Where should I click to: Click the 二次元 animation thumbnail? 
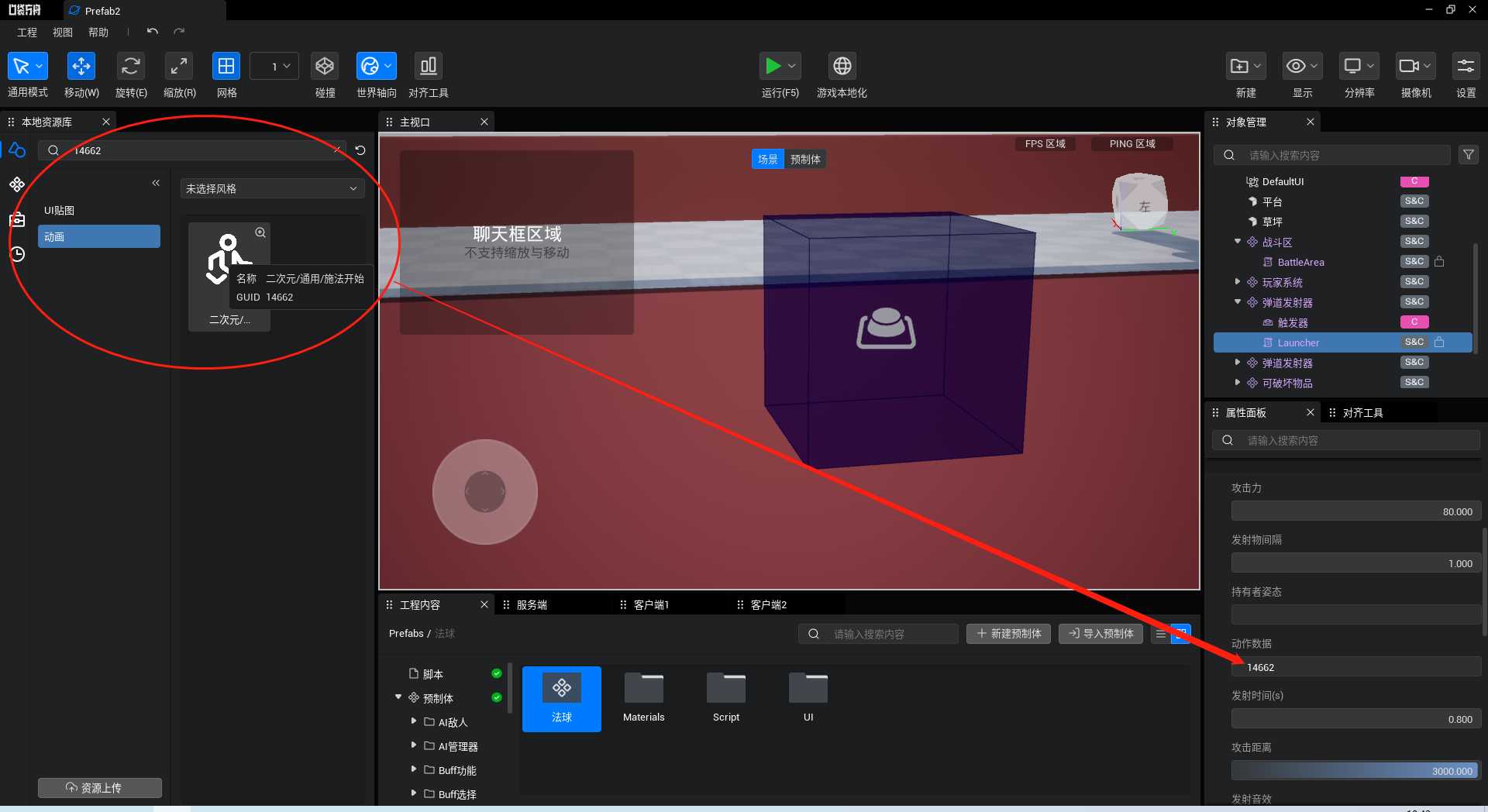coord(229,277)
